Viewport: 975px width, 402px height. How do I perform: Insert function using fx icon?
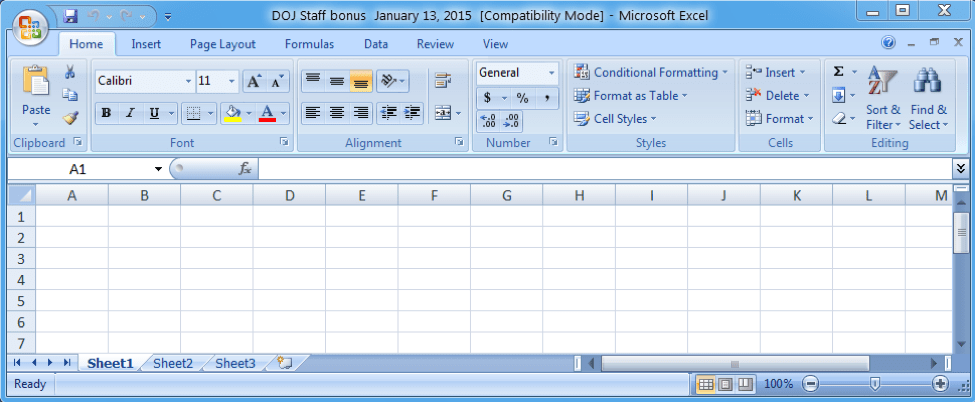[245, 169]
